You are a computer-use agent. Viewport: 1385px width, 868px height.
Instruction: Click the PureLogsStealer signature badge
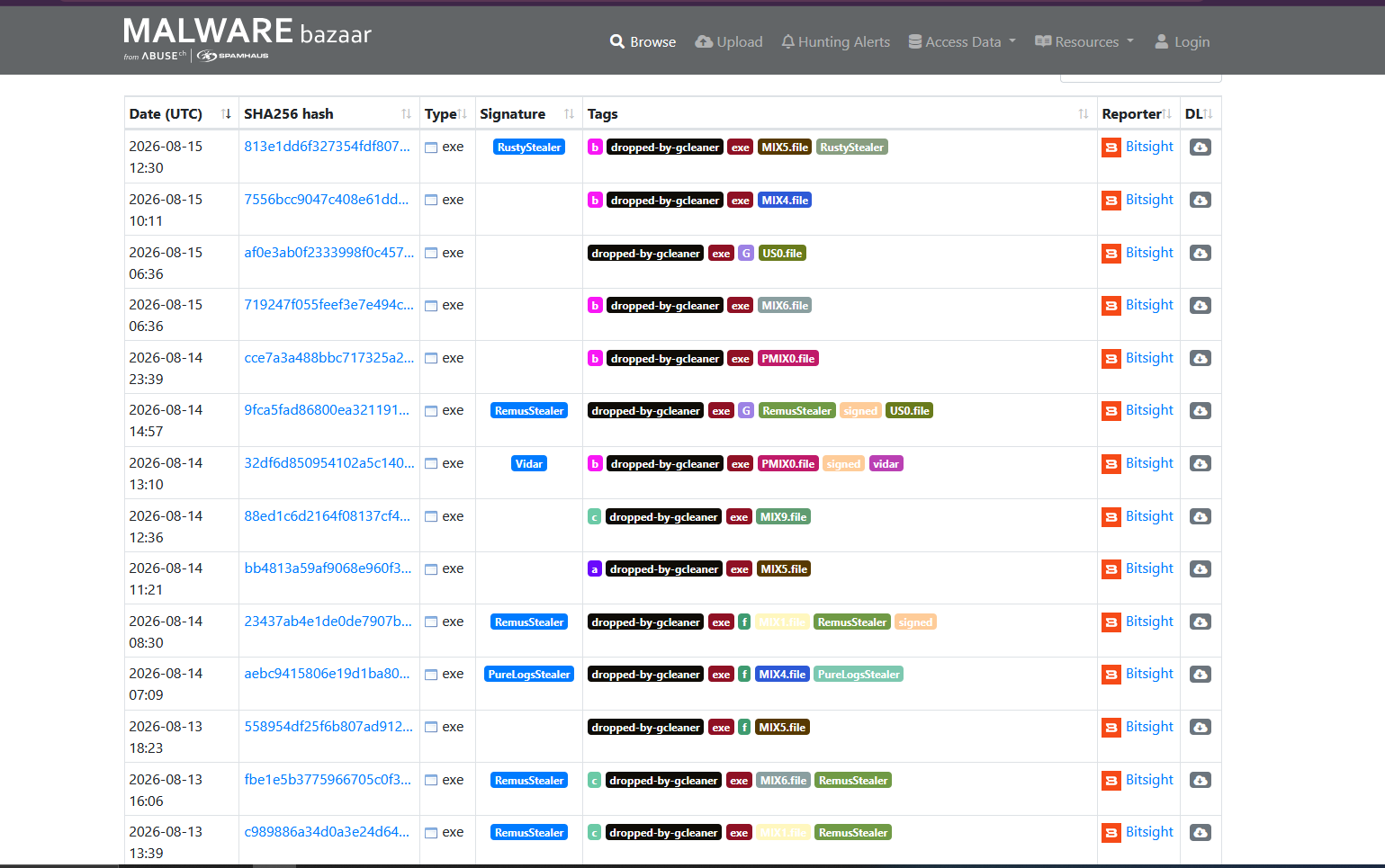pyautogui.click(x=529, y=675)
